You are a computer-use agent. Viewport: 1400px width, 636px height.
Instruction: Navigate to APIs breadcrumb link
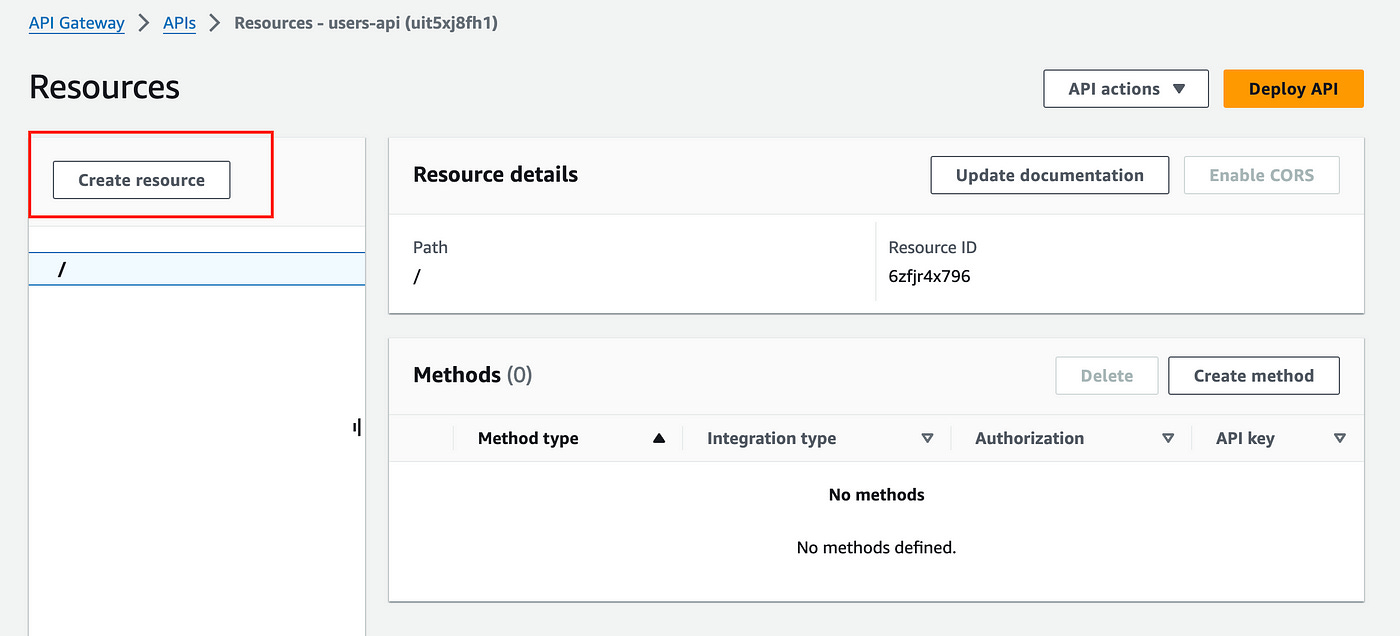(x=179, y=22)
